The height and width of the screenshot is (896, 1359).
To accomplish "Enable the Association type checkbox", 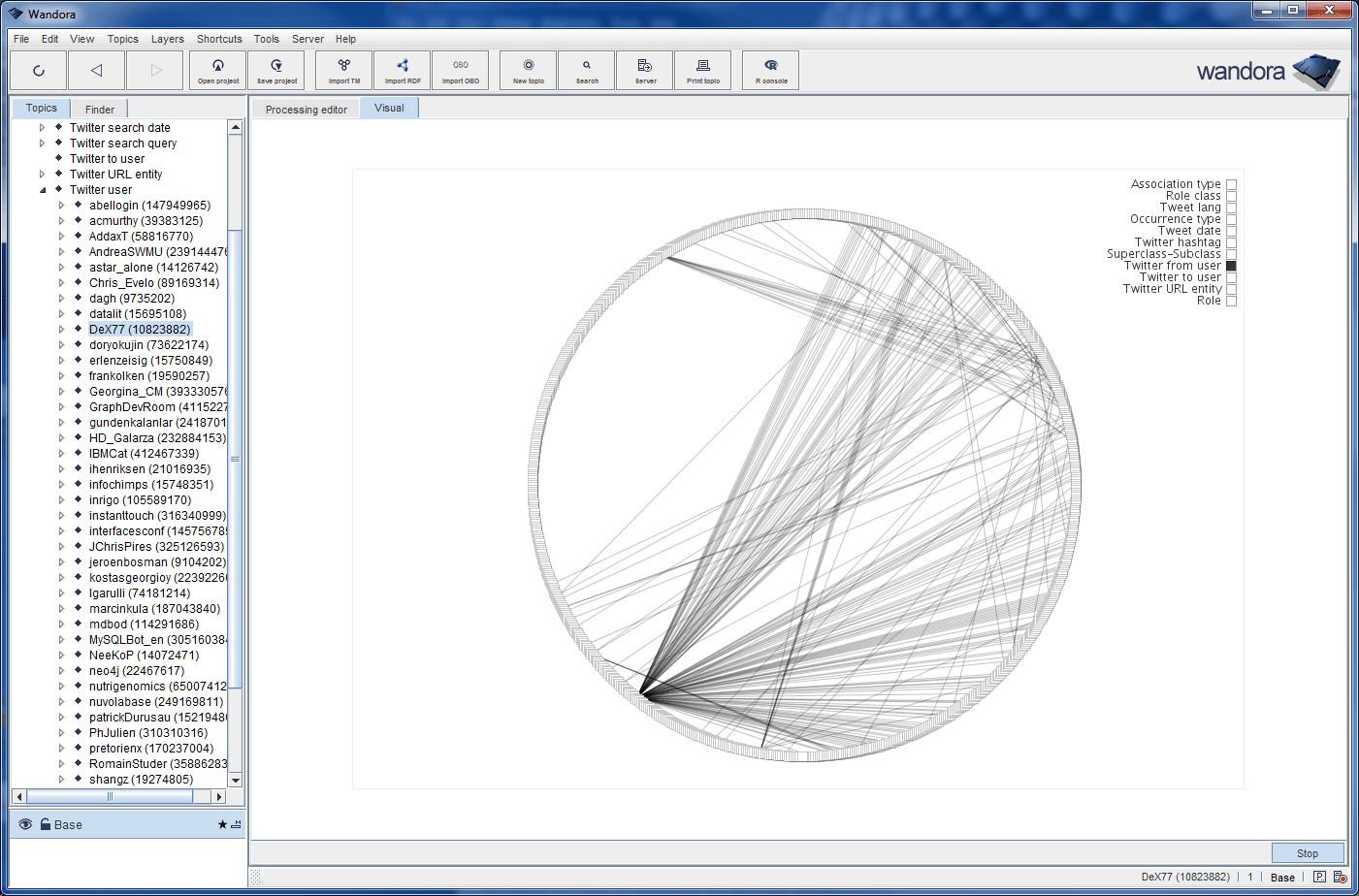I will [1231, 184].
